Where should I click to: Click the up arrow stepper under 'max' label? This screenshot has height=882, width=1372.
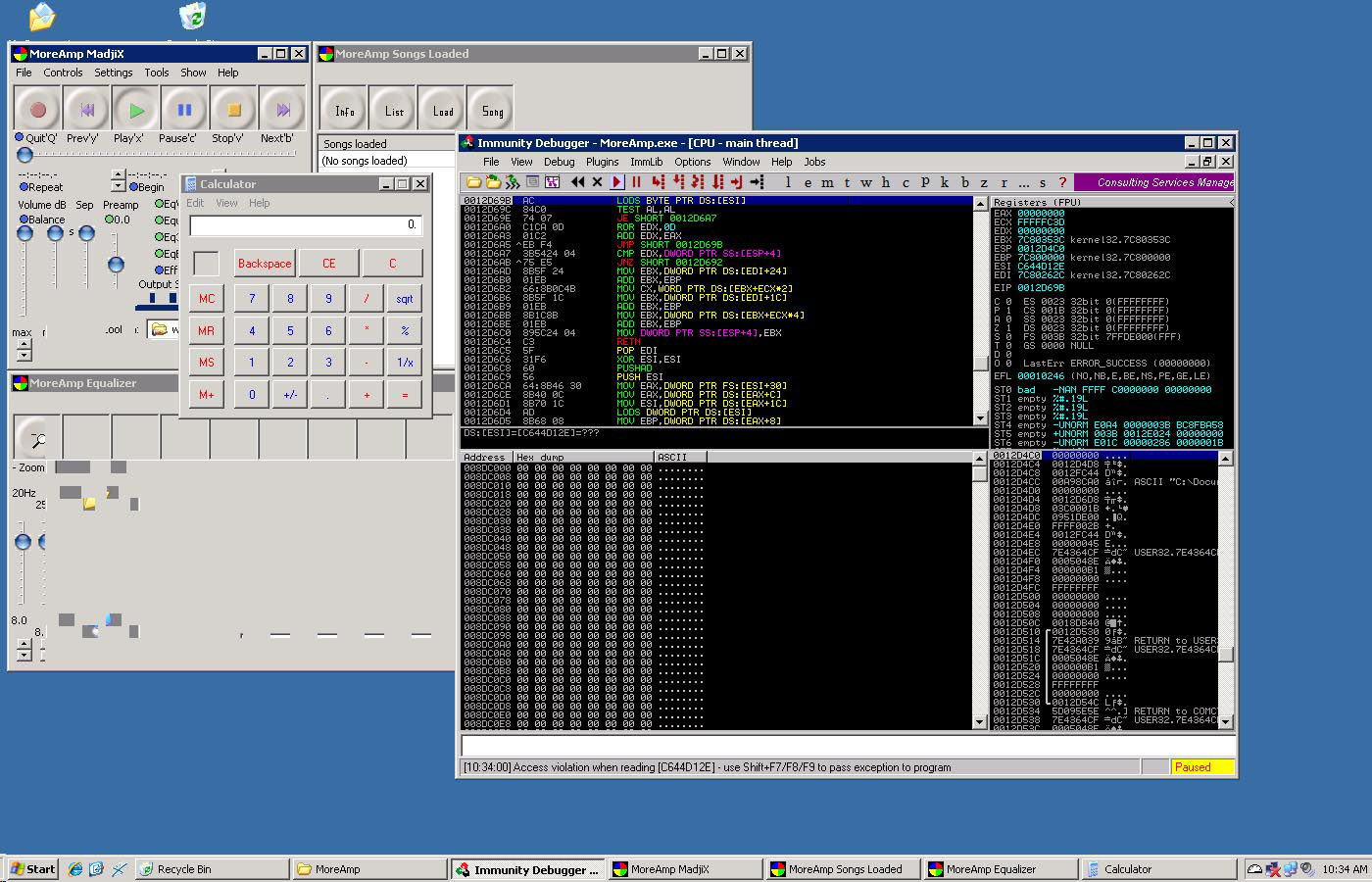coord(24,344)
